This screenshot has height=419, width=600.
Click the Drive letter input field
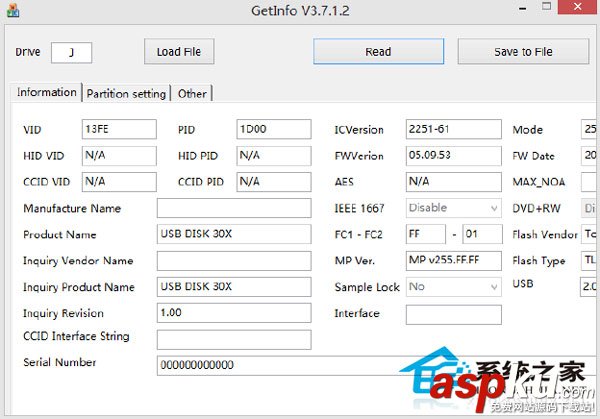pyautogui.click(x=72, y=52)
